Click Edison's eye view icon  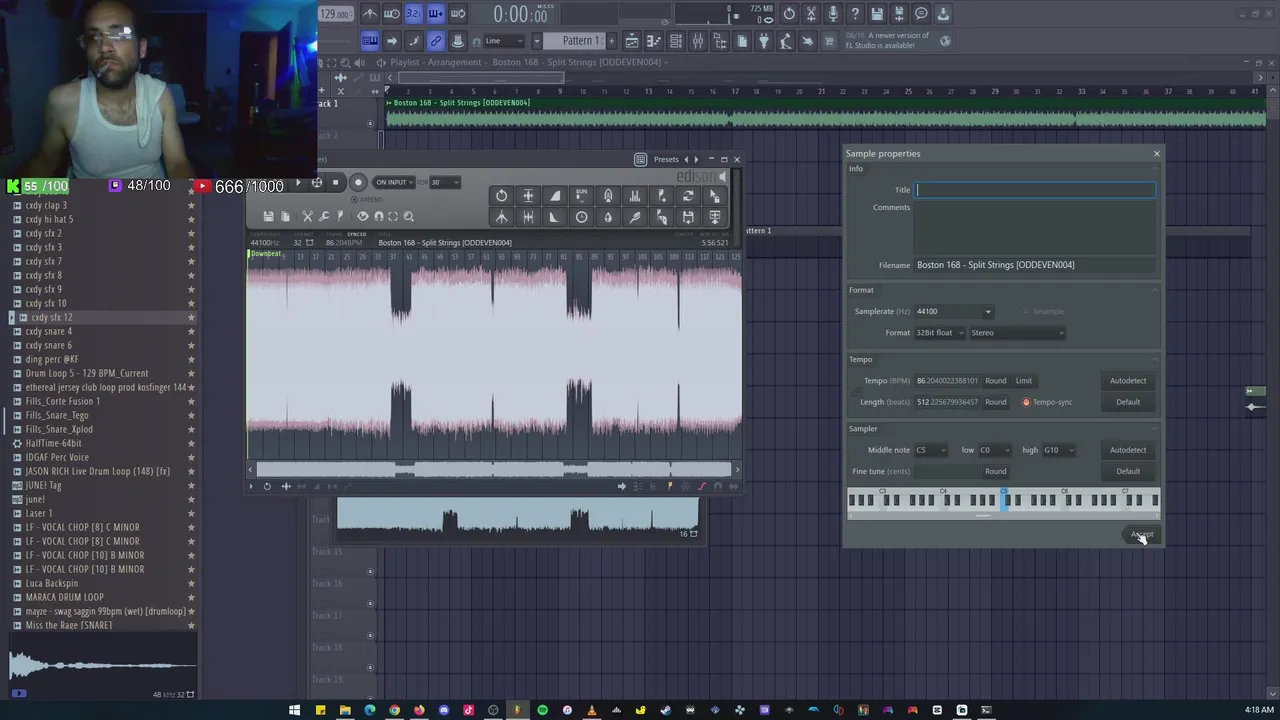click(363, 216)
